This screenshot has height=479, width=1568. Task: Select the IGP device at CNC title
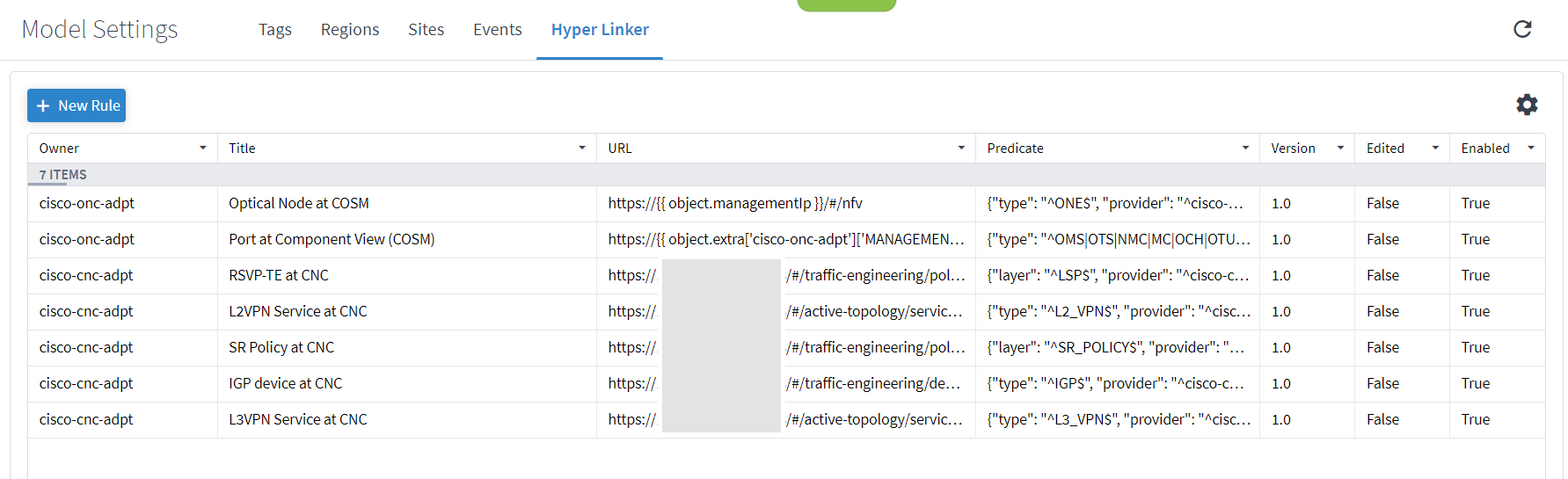pos(286,383)
